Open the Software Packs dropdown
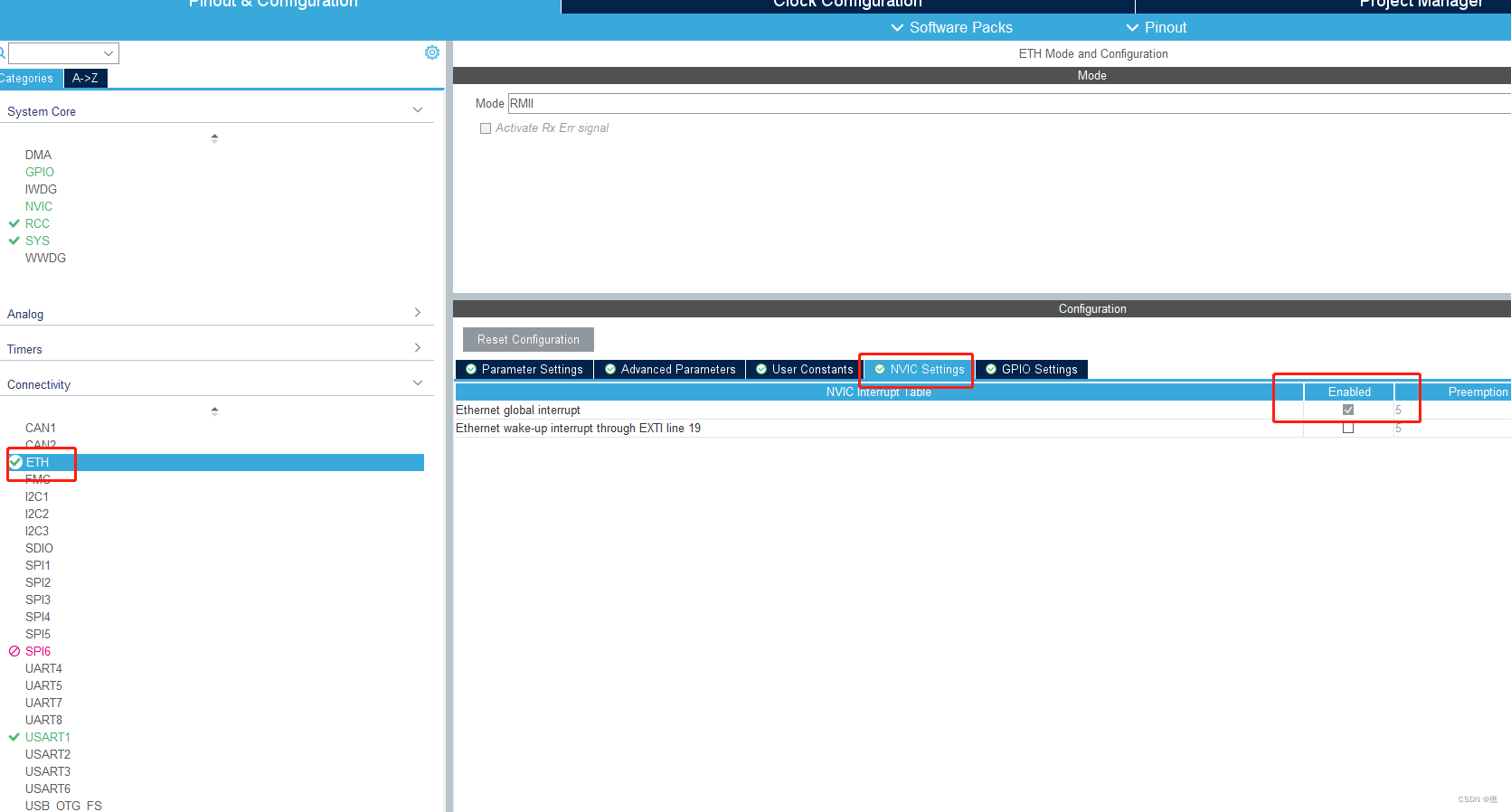Image resolution: width=1511 pixels, height=812 pixels. (951, 27)
